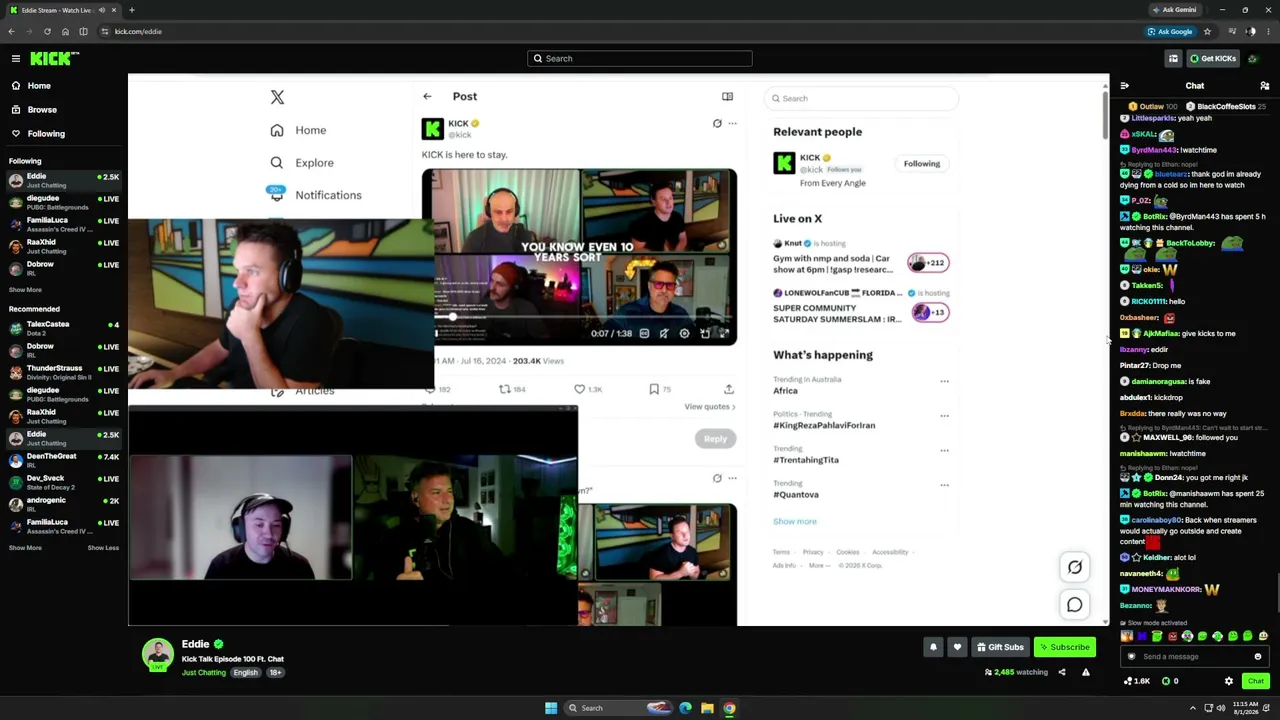Open options for #TrentahingTita trend
Screen dimensions: 1280x720
click(944, 450)
